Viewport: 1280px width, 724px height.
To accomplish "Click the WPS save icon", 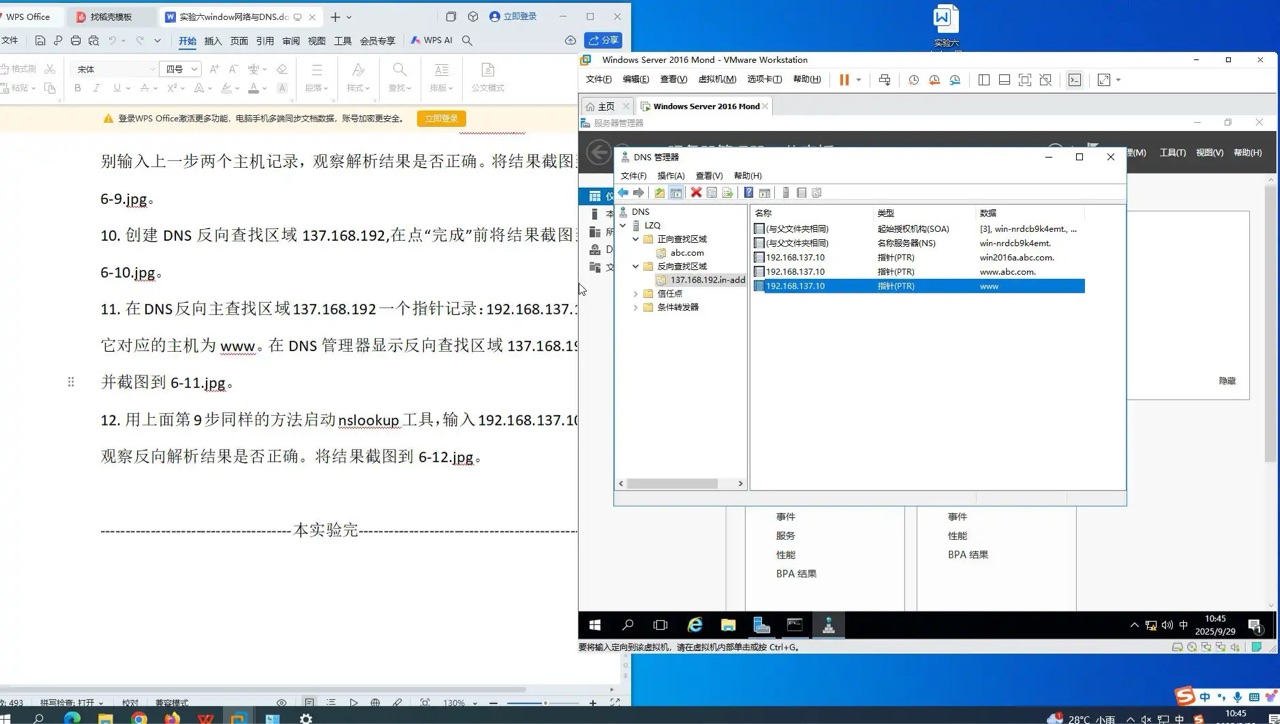I will pos(40,41).
